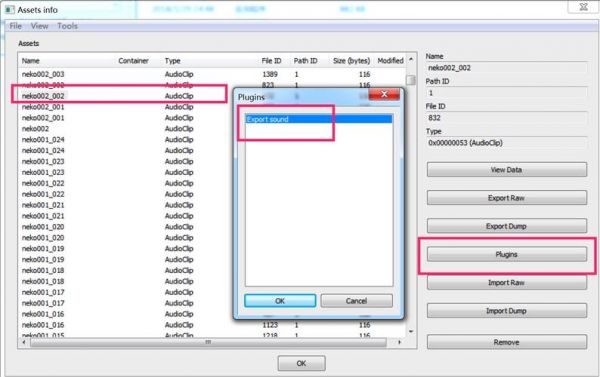
Task: Click the Export Raw button
Action: (x=507, y=198)
